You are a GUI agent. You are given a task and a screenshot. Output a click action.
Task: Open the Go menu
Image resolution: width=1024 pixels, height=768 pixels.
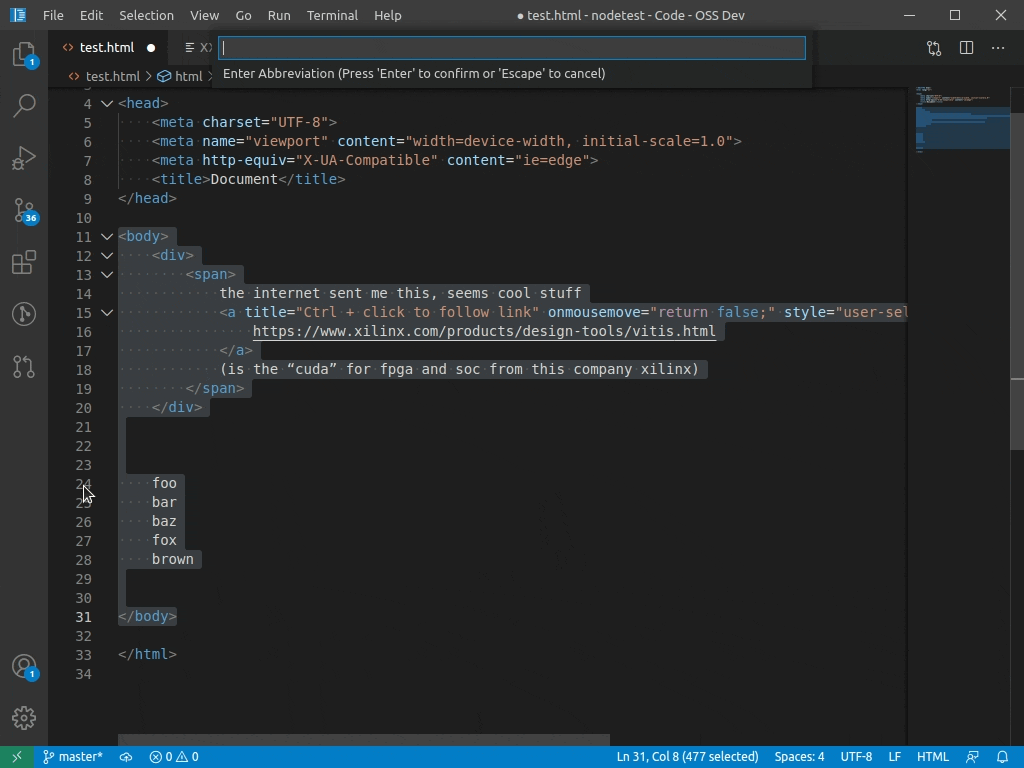click(244, 15)
